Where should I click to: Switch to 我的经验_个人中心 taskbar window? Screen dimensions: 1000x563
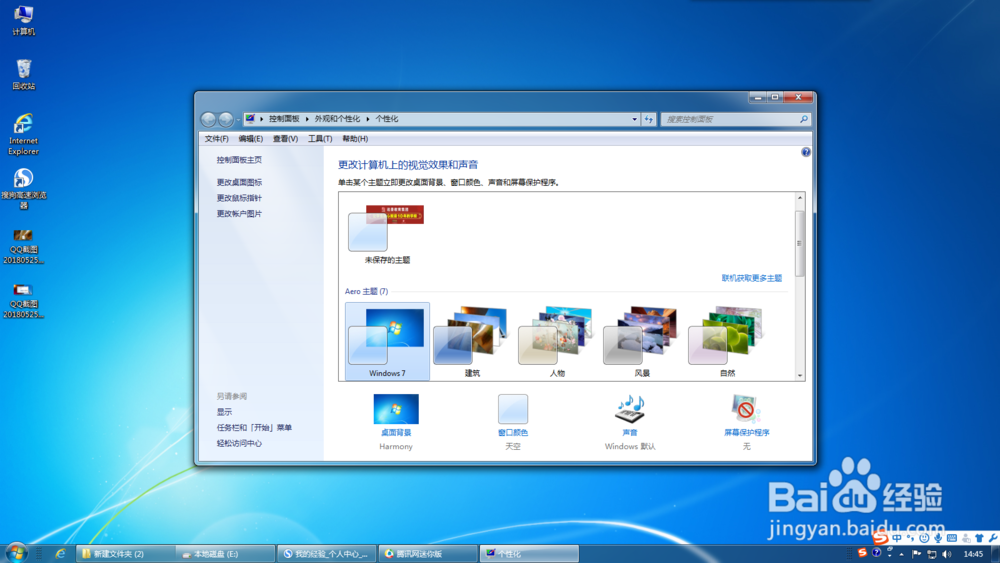tap(327, 553)
